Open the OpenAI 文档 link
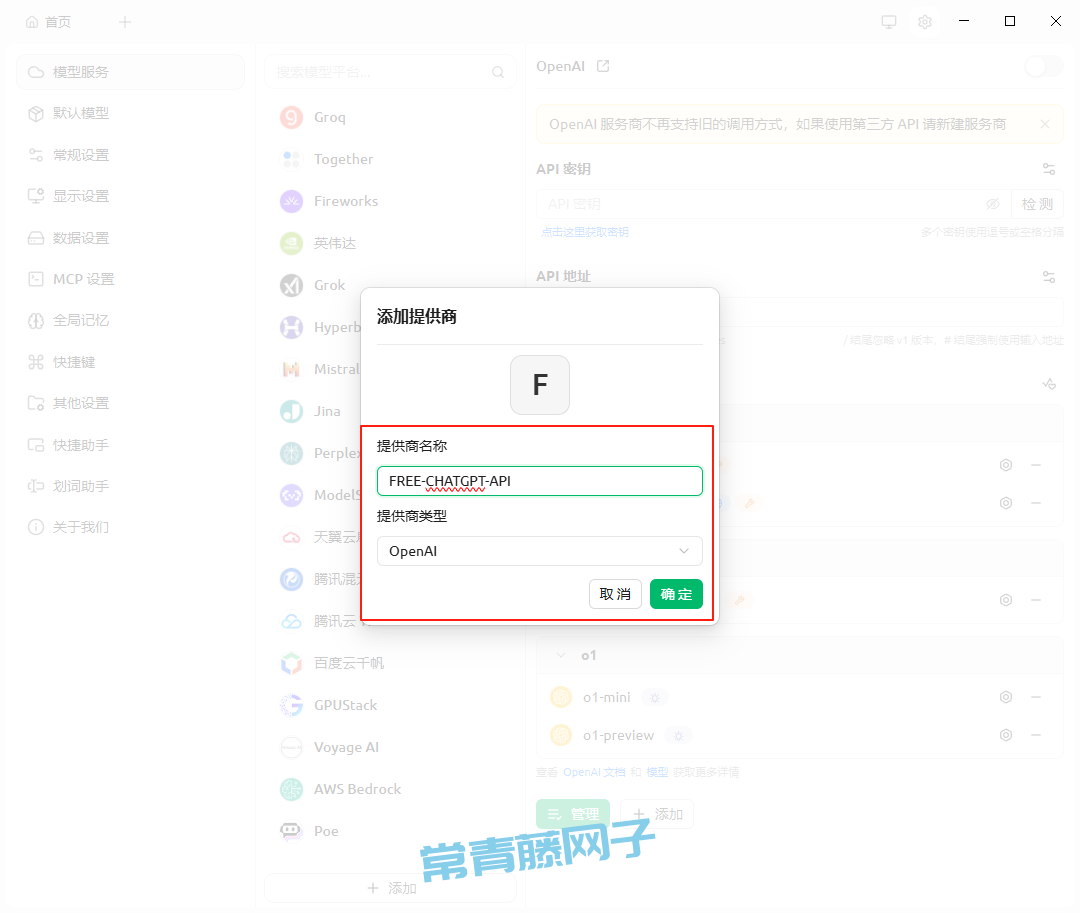Image resolution: width=1080 pixels, height=913 pixels. (594, 773)
